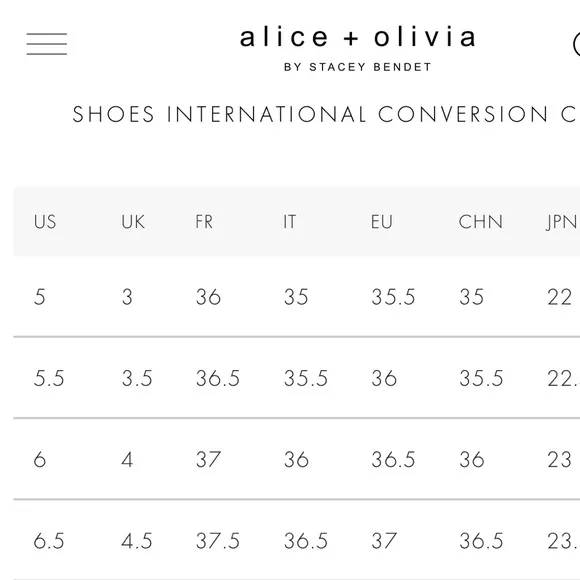The image size is (580, 580).
Task: Select the UK column header
Action: click(133, 222)
